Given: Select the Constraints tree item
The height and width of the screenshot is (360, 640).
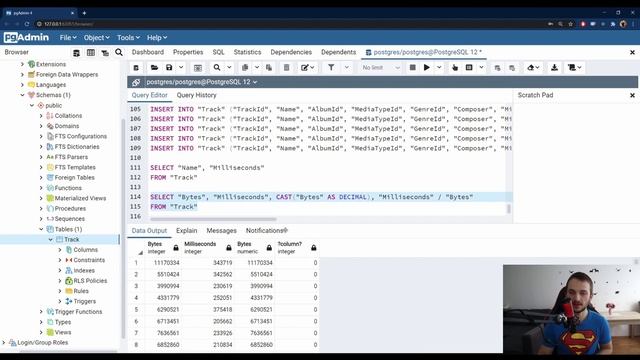Looking at the screenshot, I should tap(89, 260).
